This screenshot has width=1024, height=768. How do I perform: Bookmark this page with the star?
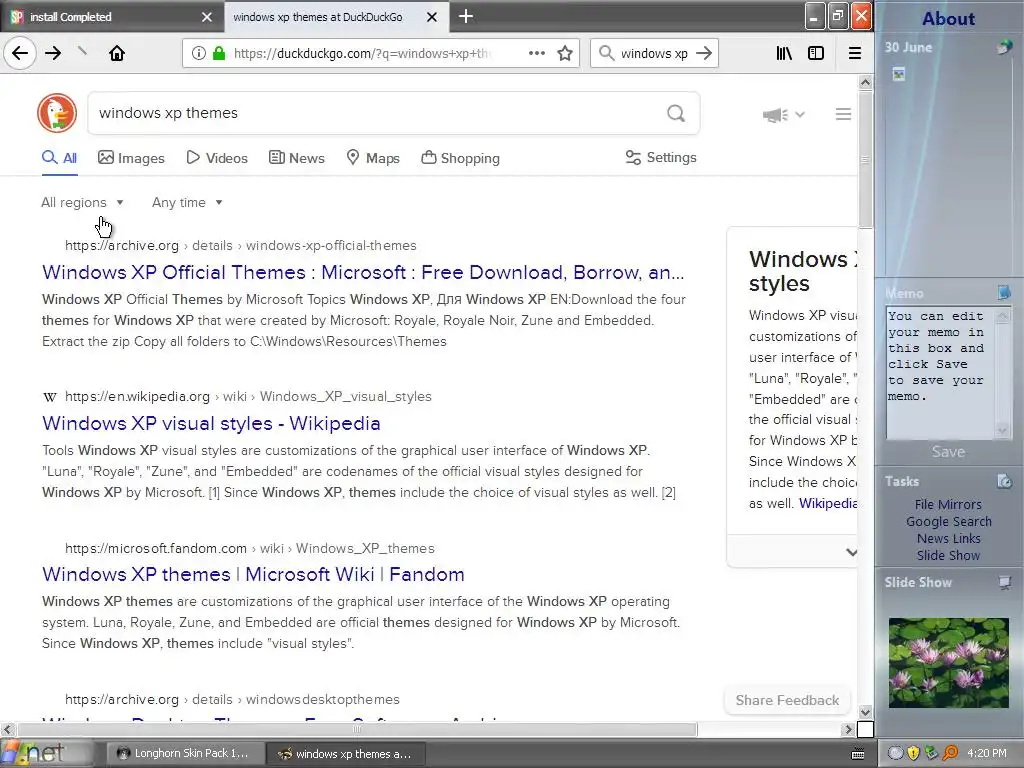(565, 54)
